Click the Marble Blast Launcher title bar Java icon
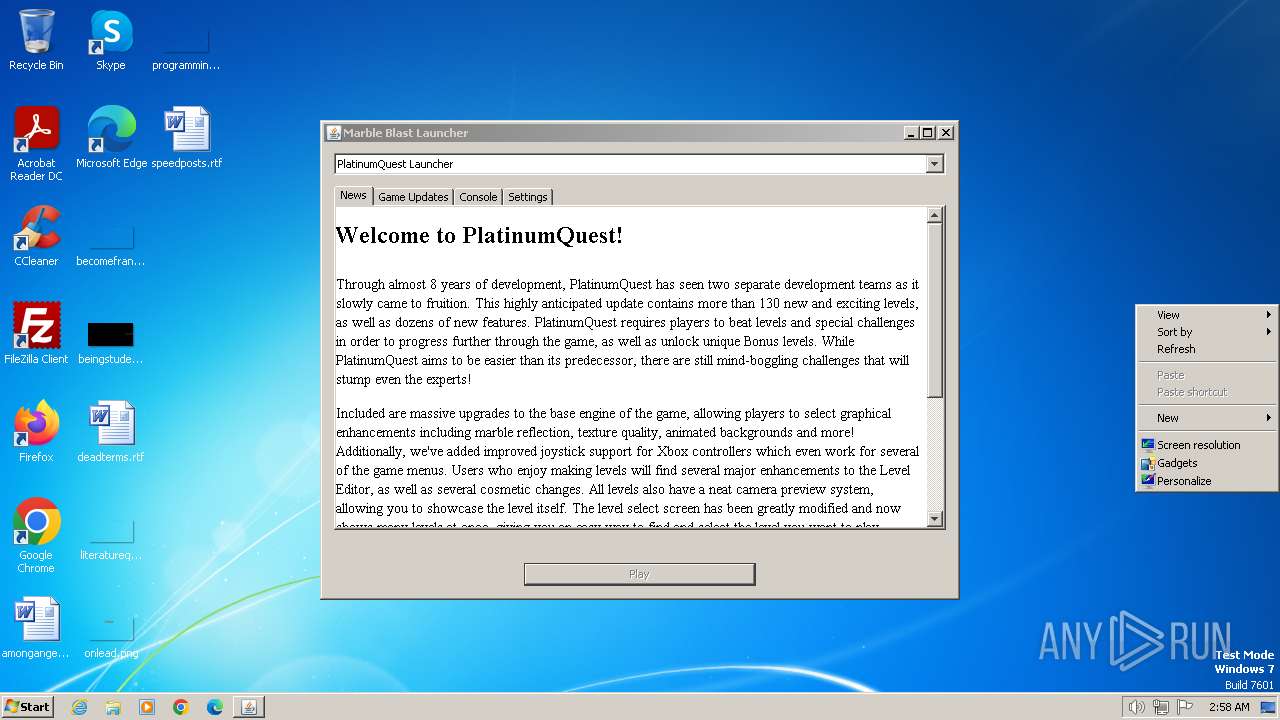Image resolution: width=1280 pixels, height=720 pixels. coord(334,133)
